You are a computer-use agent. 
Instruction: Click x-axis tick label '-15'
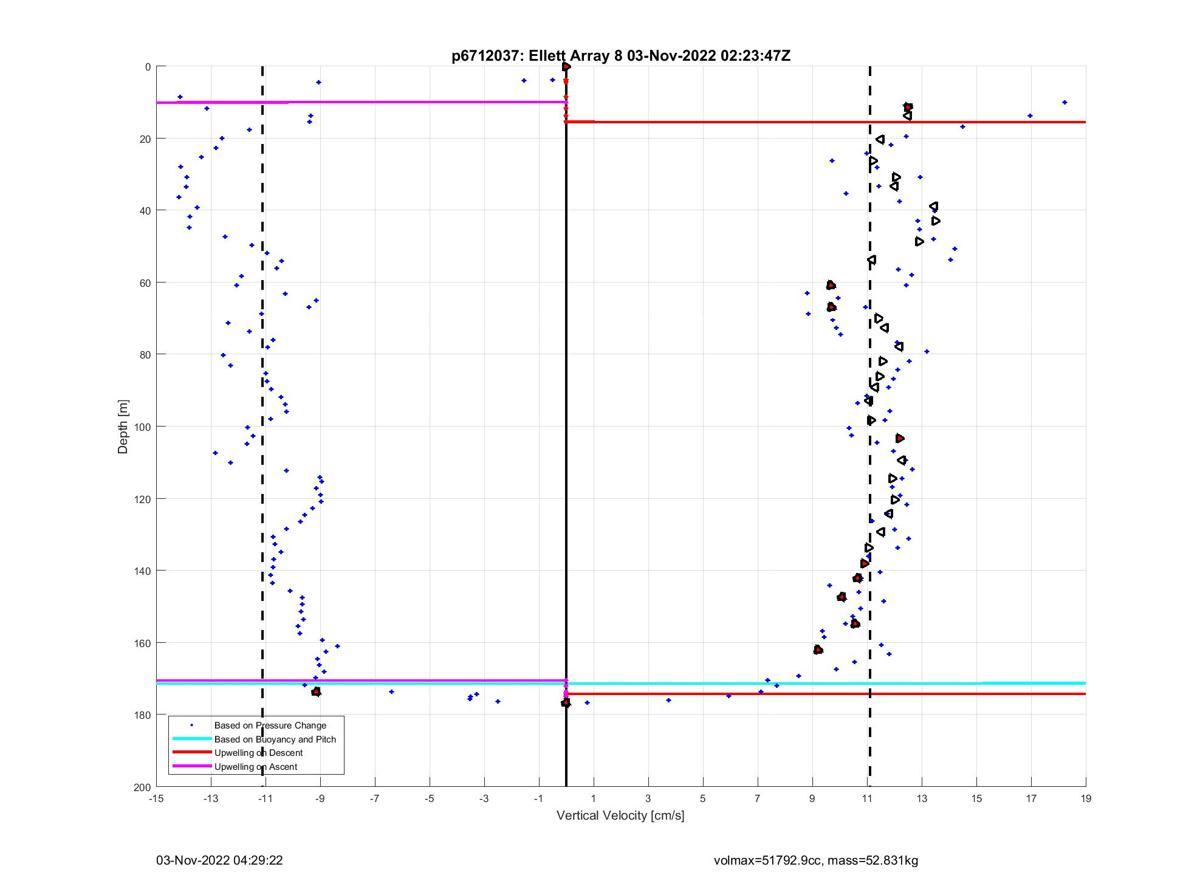(156, 798)
